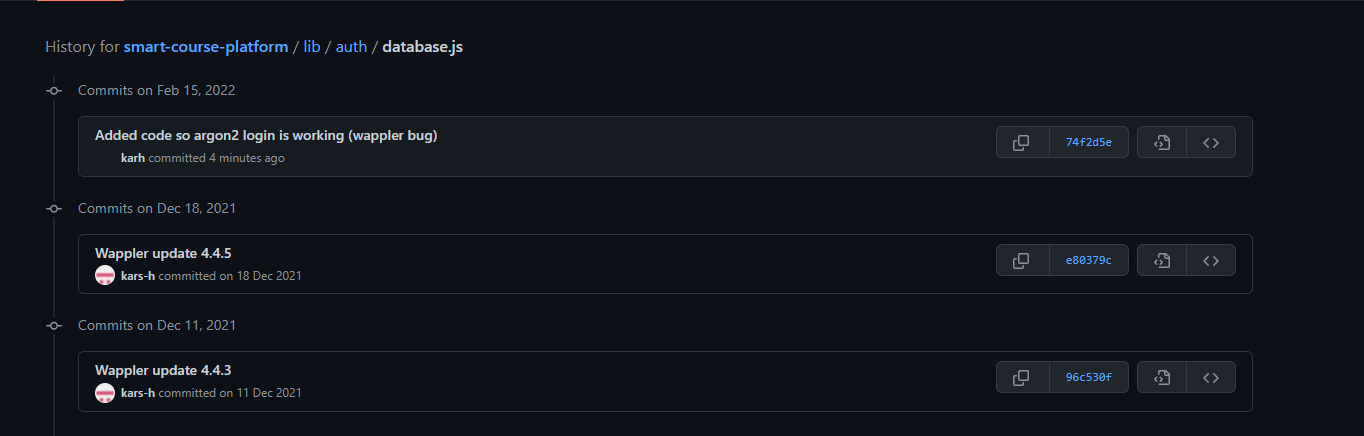View file at commit e80379c
Viewport: 1364px width, 436px height.
pyautogui.click(x=1162, y=261)
